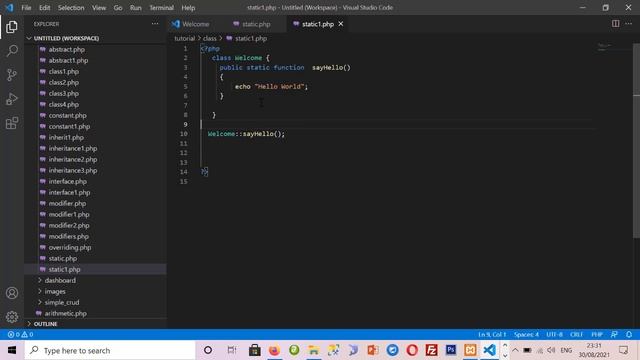The height and width of the screenshot is (360, 640).
Task: Open XAMPP from the taskbar
Action: pos(470,350)
